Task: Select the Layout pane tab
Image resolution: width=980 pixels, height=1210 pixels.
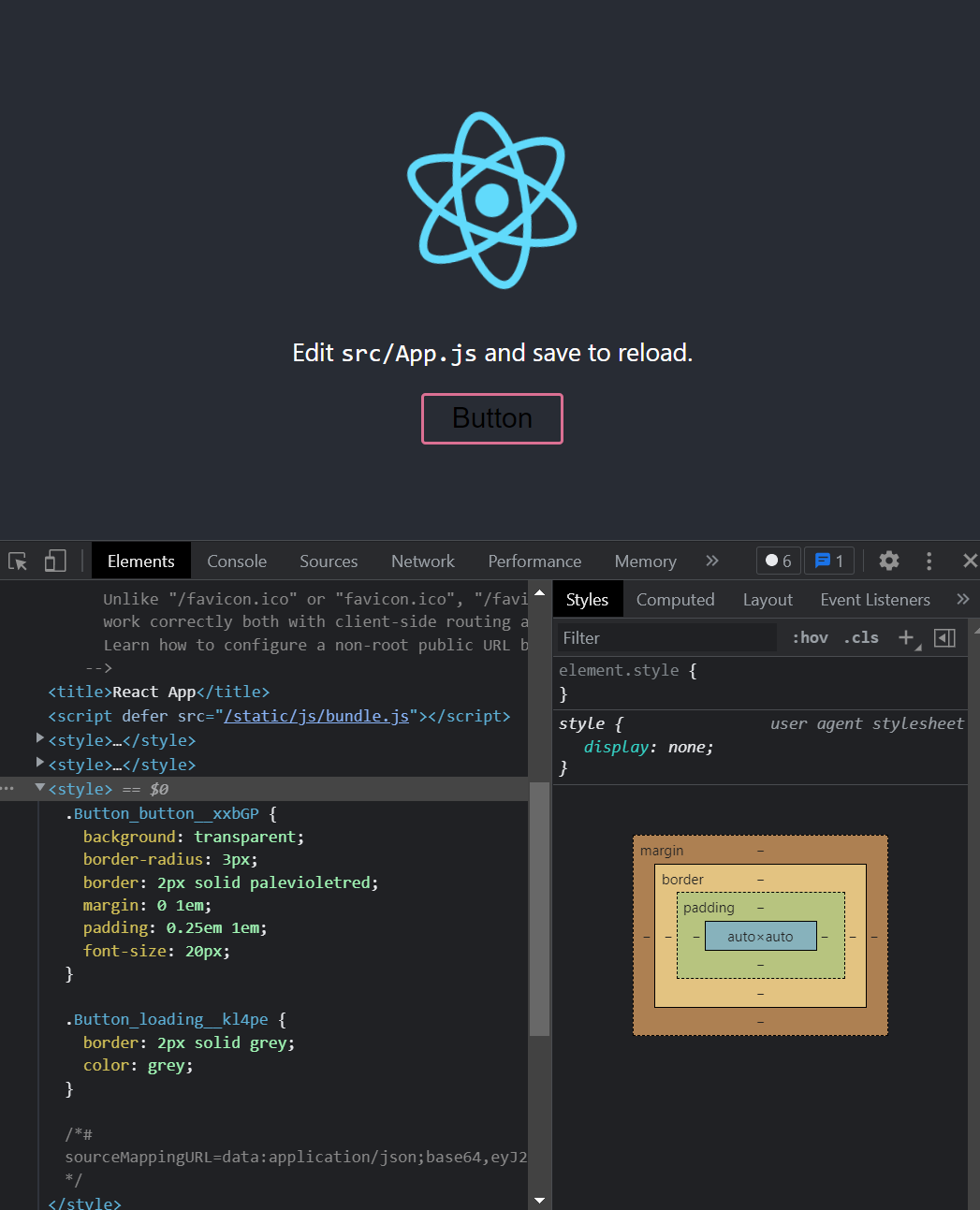Action: pyautogui.click(x=768, y=599)
